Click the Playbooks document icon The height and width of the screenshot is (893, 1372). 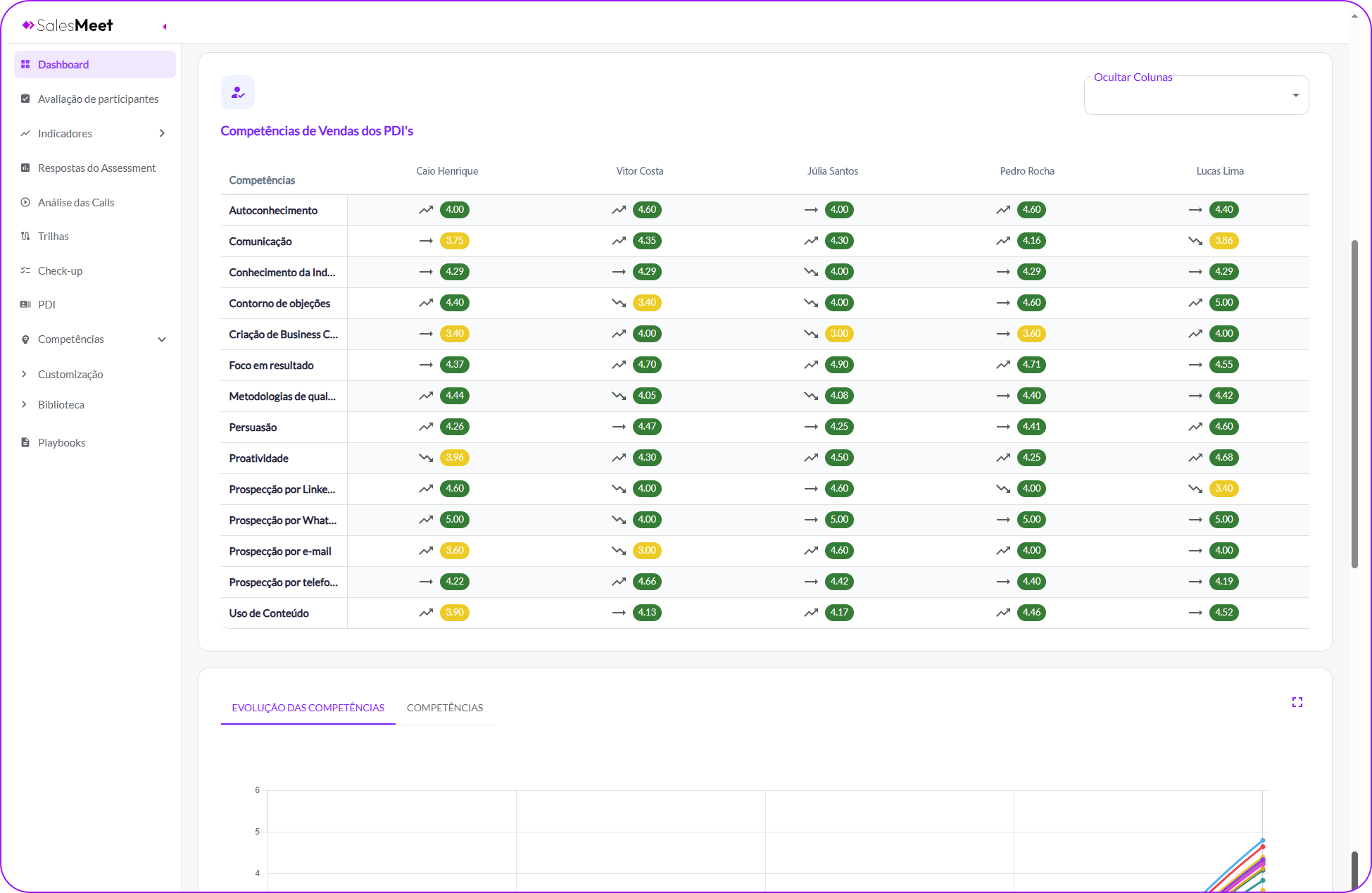coord(25,442)
